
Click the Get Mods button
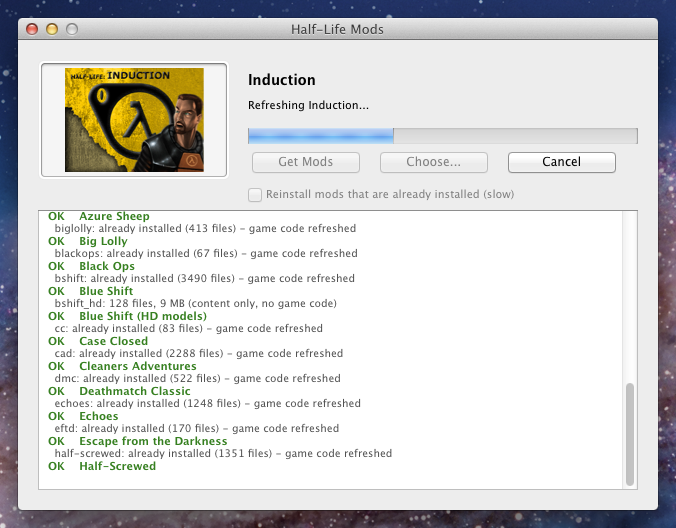point(306,162)
